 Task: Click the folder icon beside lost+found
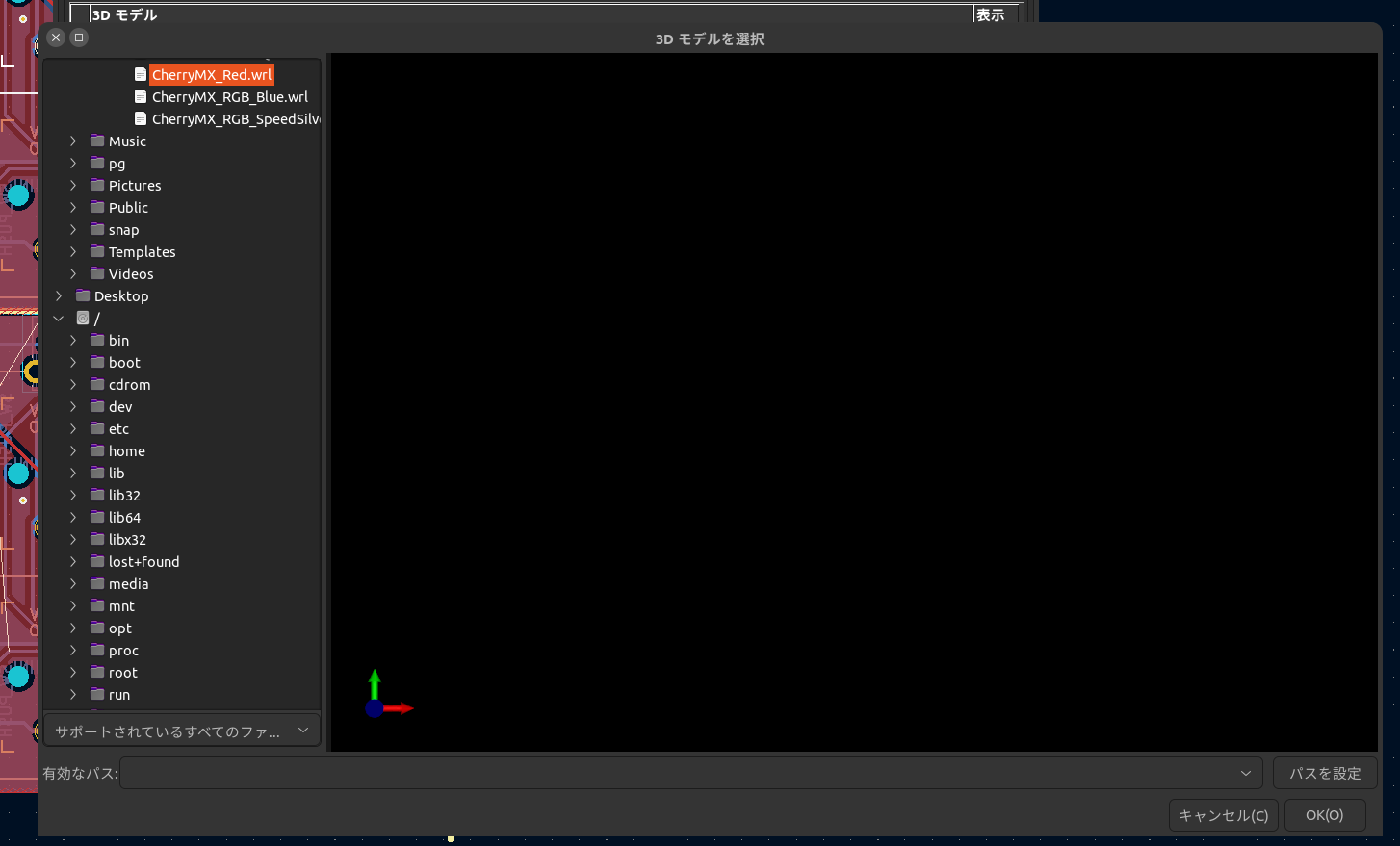click(x=97, y=561)
